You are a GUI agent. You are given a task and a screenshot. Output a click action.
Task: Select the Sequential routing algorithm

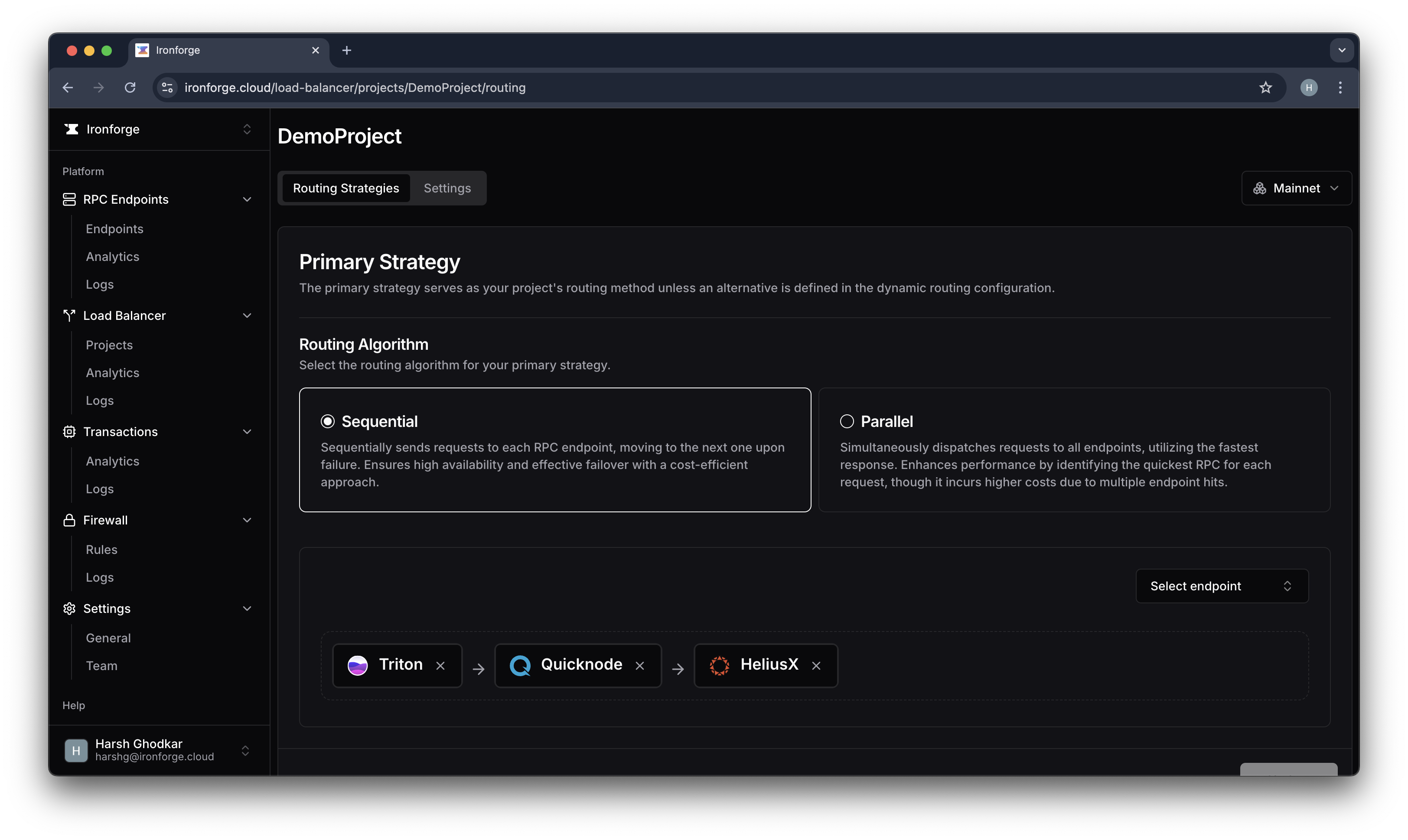[x=328, y=422]
